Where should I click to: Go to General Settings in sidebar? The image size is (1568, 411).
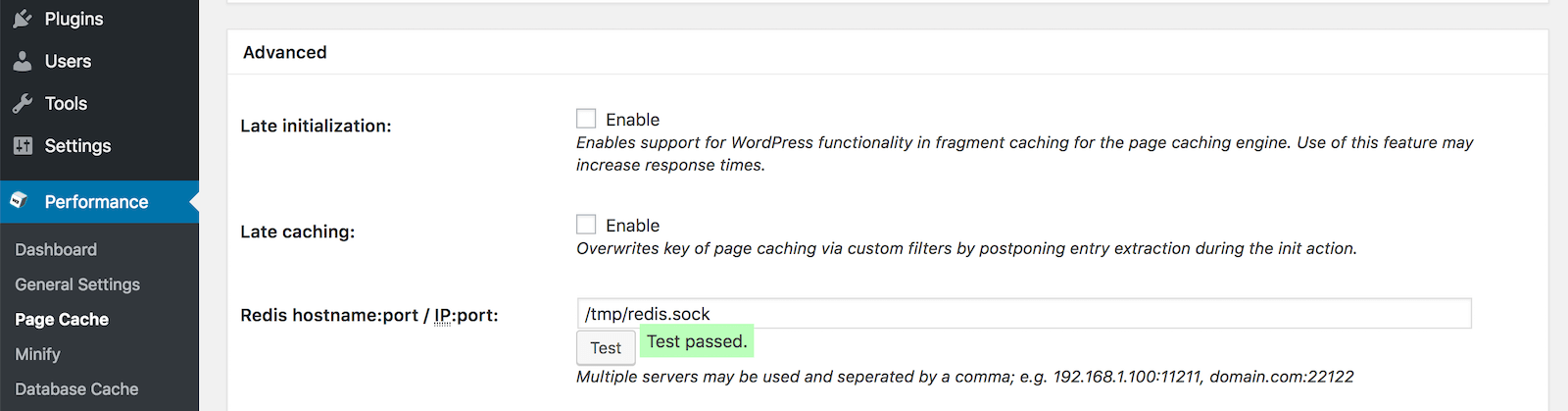click(x=77, y=284)
